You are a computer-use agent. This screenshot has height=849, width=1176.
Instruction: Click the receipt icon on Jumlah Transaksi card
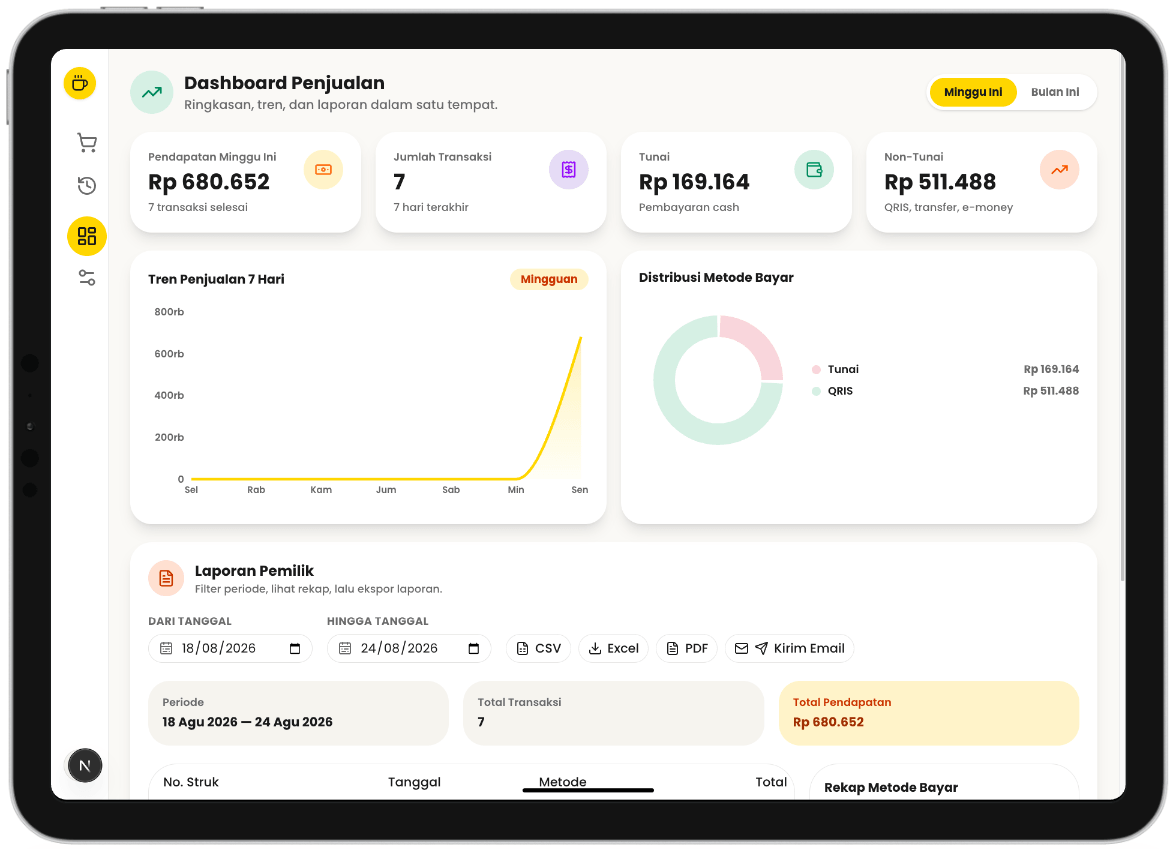click(568, 170)
